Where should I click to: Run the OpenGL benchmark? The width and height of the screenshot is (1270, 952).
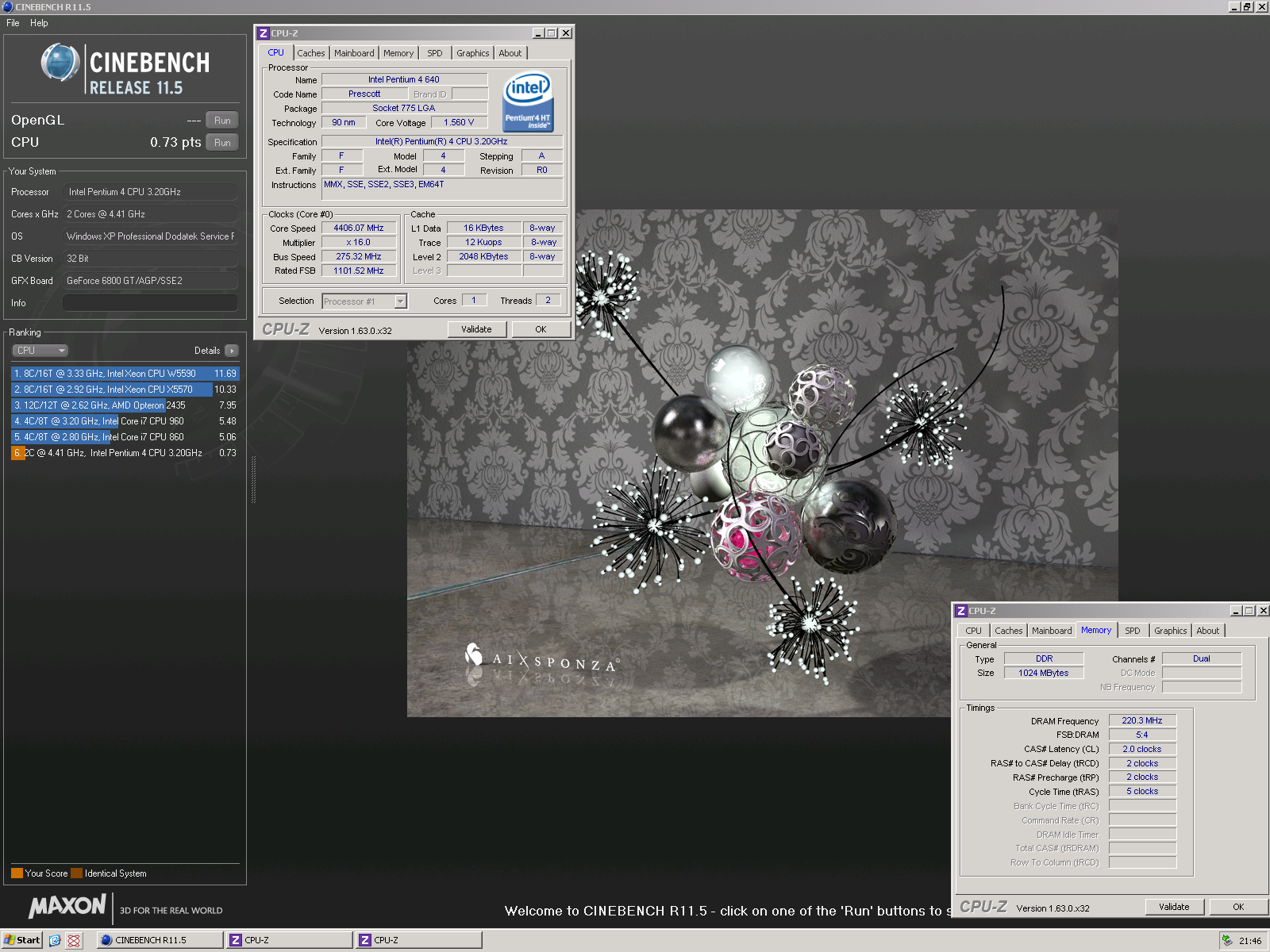tap(222, 121)
